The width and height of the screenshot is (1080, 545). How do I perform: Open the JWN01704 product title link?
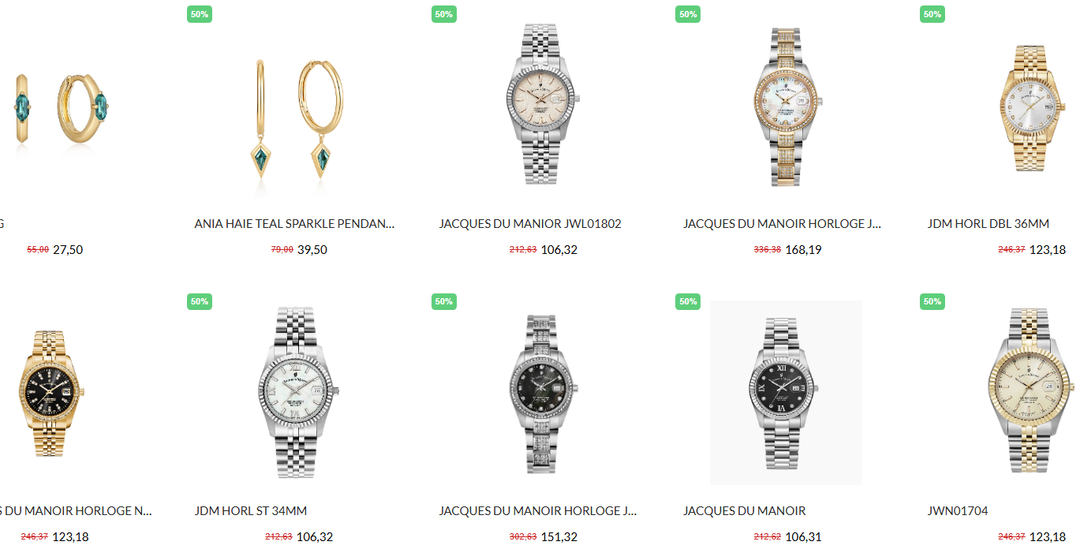click(x=957, y=511)
